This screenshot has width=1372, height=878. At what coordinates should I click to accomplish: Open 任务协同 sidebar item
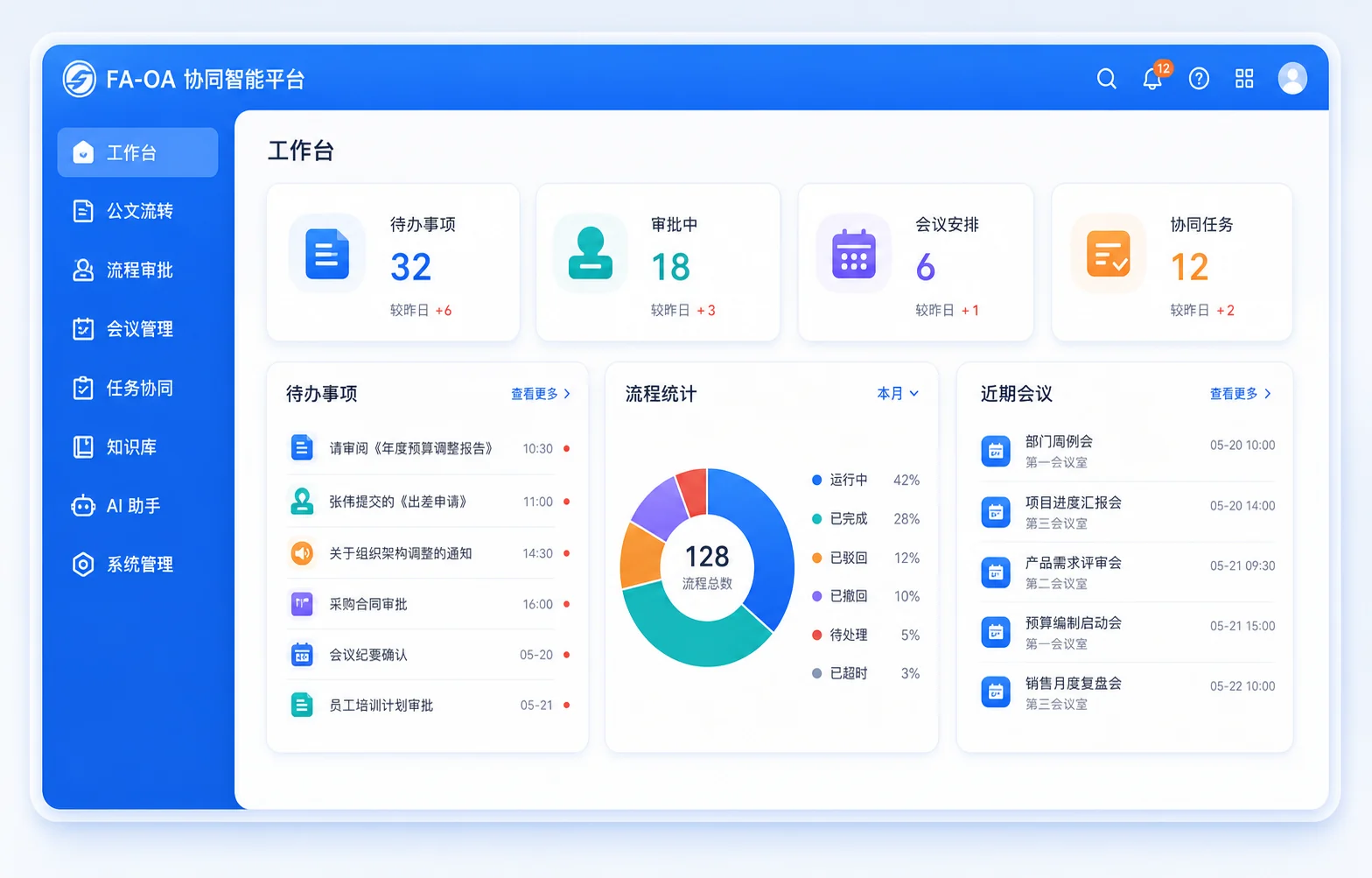137,388
